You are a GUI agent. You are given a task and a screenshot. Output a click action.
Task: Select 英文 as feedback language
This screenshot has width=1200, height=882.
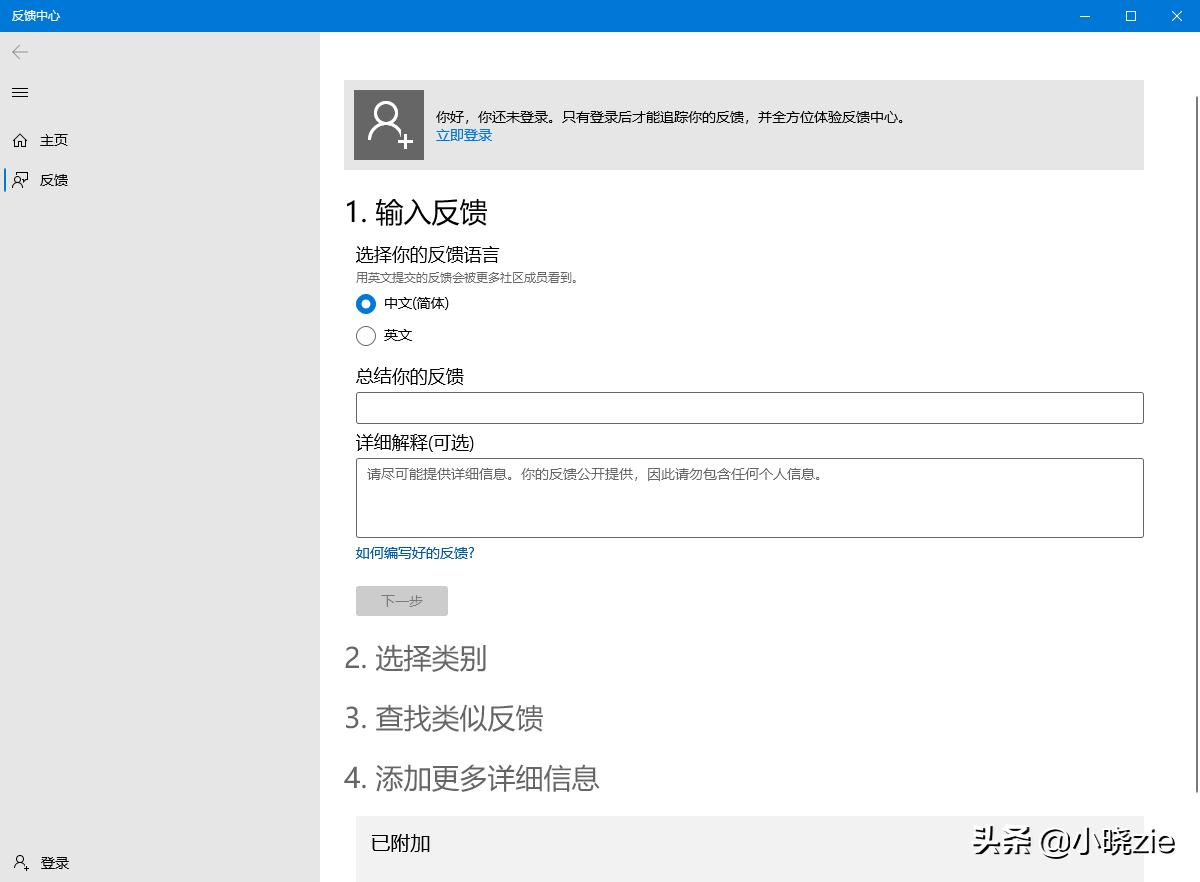(366, 336)
